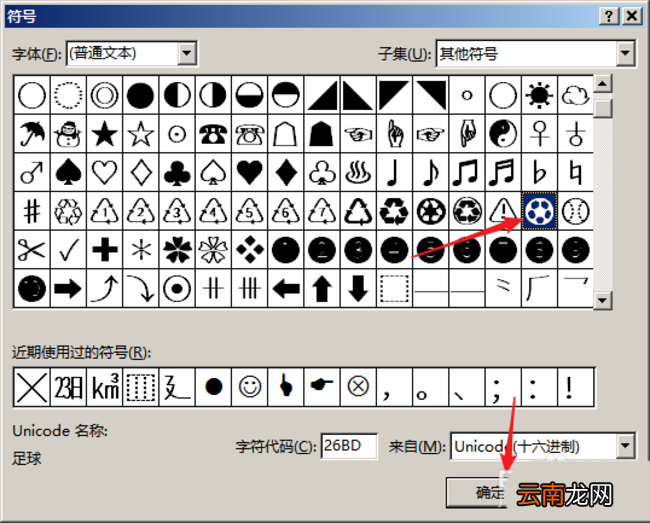
Task: Select the black universal recycling symbol
Action: tap(394, 211)
